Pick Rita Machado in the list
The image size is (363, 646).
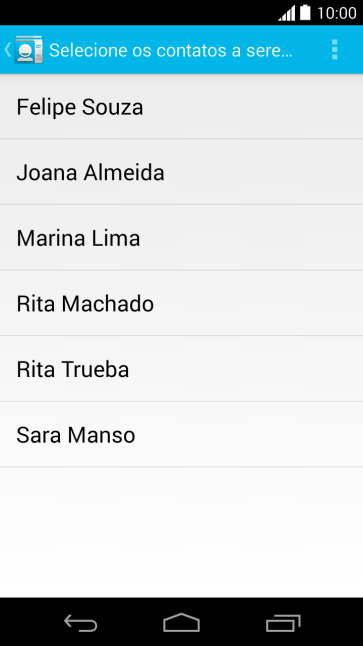[181, 303]
